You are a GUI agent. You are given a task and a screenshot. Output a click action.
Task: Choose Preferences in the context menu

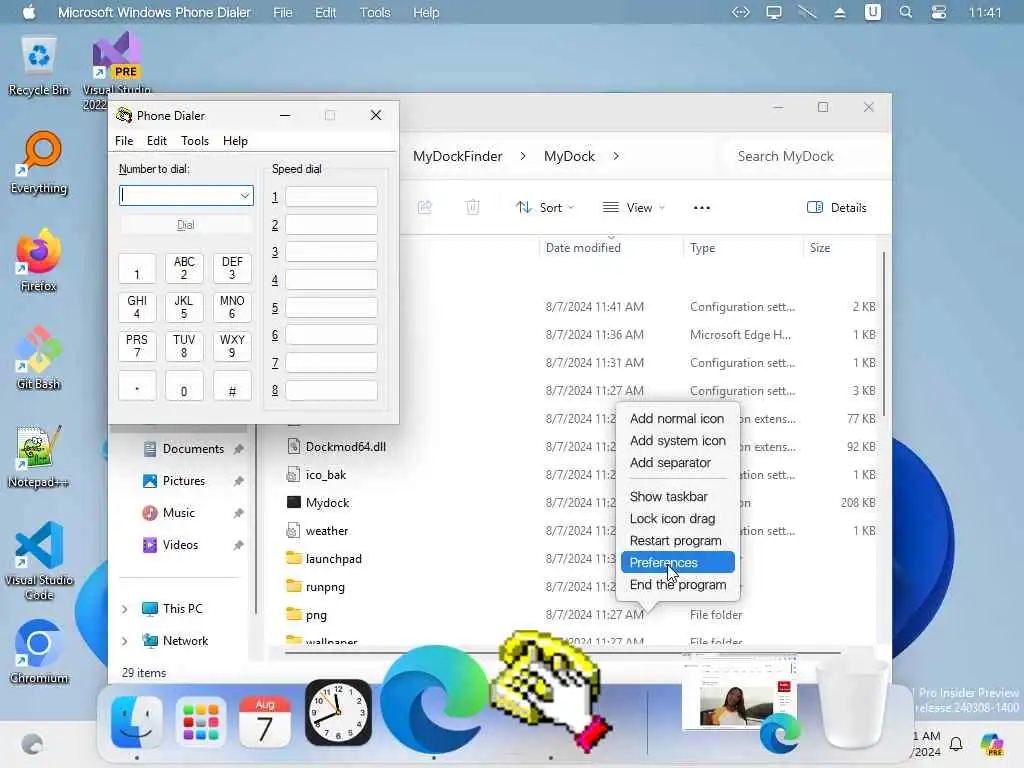coord(678,562)
